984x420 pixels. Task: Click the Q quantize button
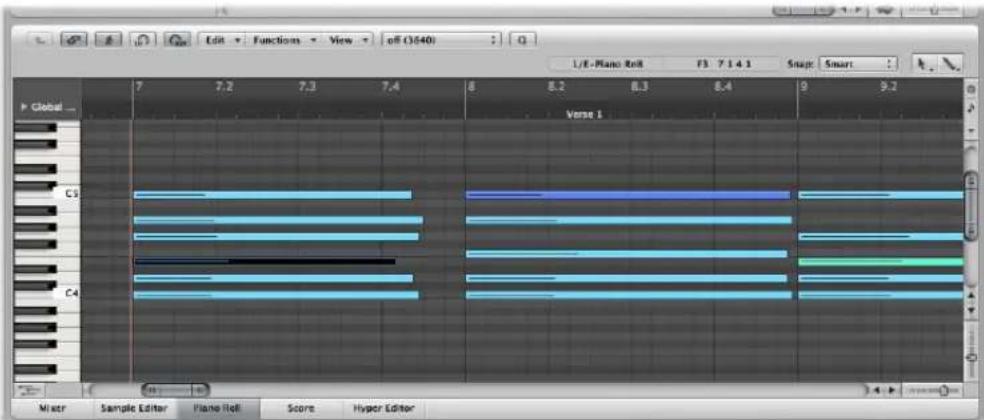[x=522, y=40]
